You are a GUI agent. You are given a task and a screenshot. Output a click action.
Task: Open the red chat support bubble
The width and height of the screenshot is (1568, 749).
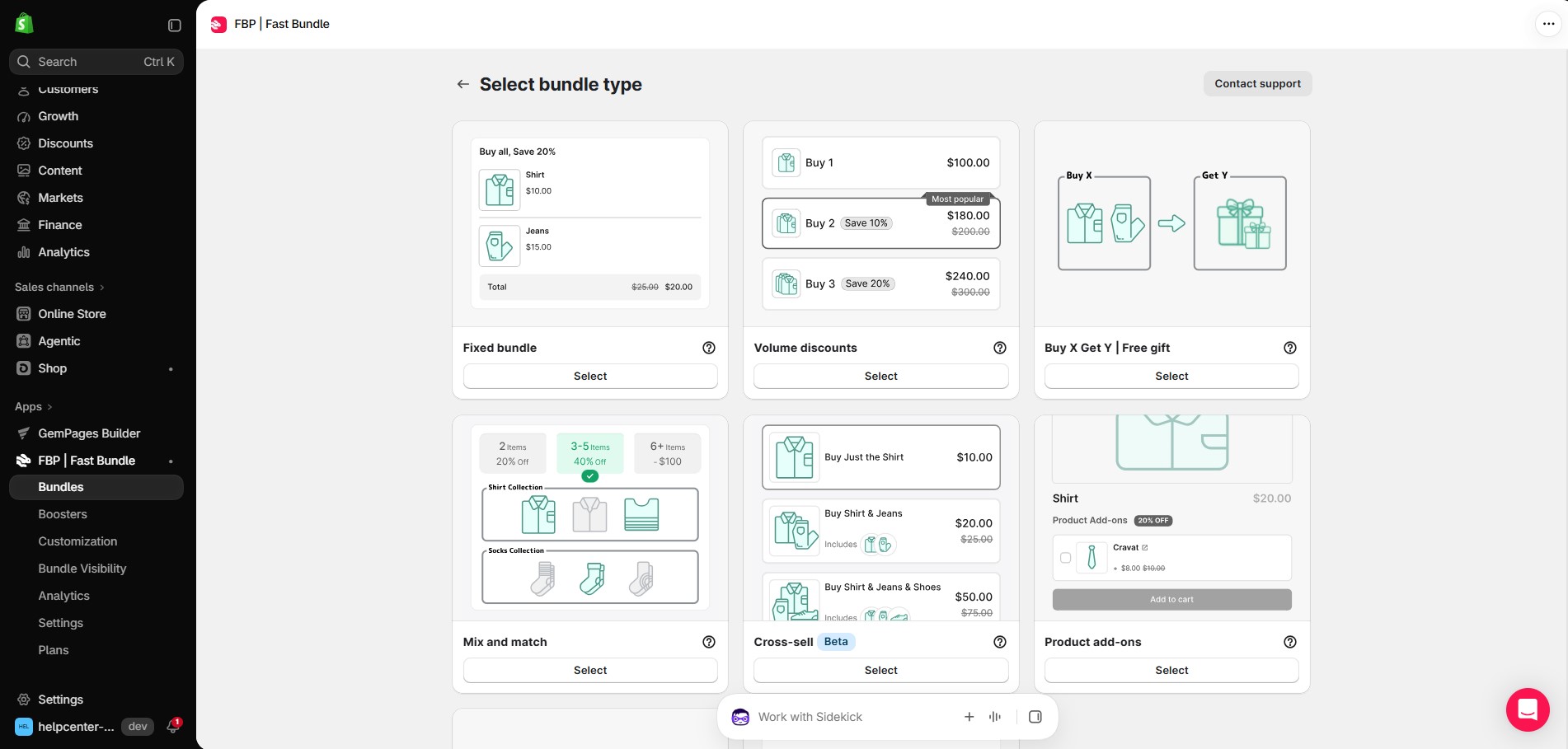pyautogui.click(x=1528, y=709)
